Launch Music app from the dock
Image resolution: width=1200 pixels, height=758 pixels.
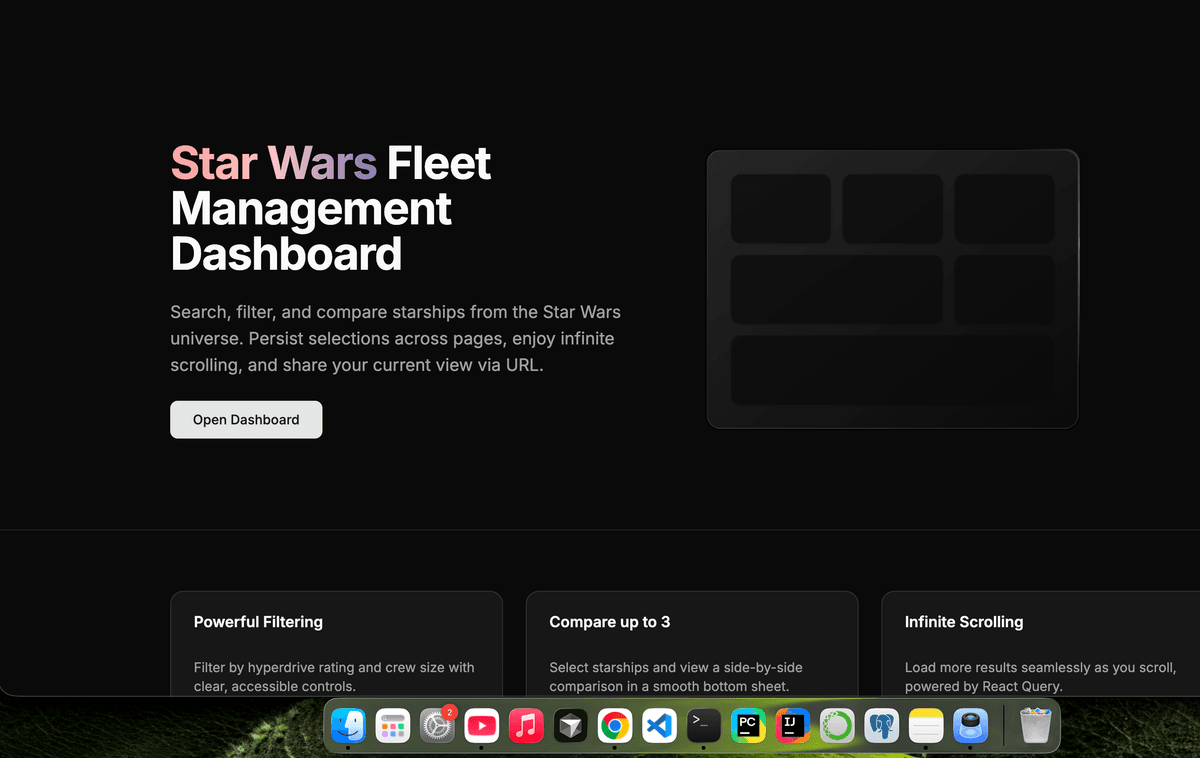click(526, 725)
